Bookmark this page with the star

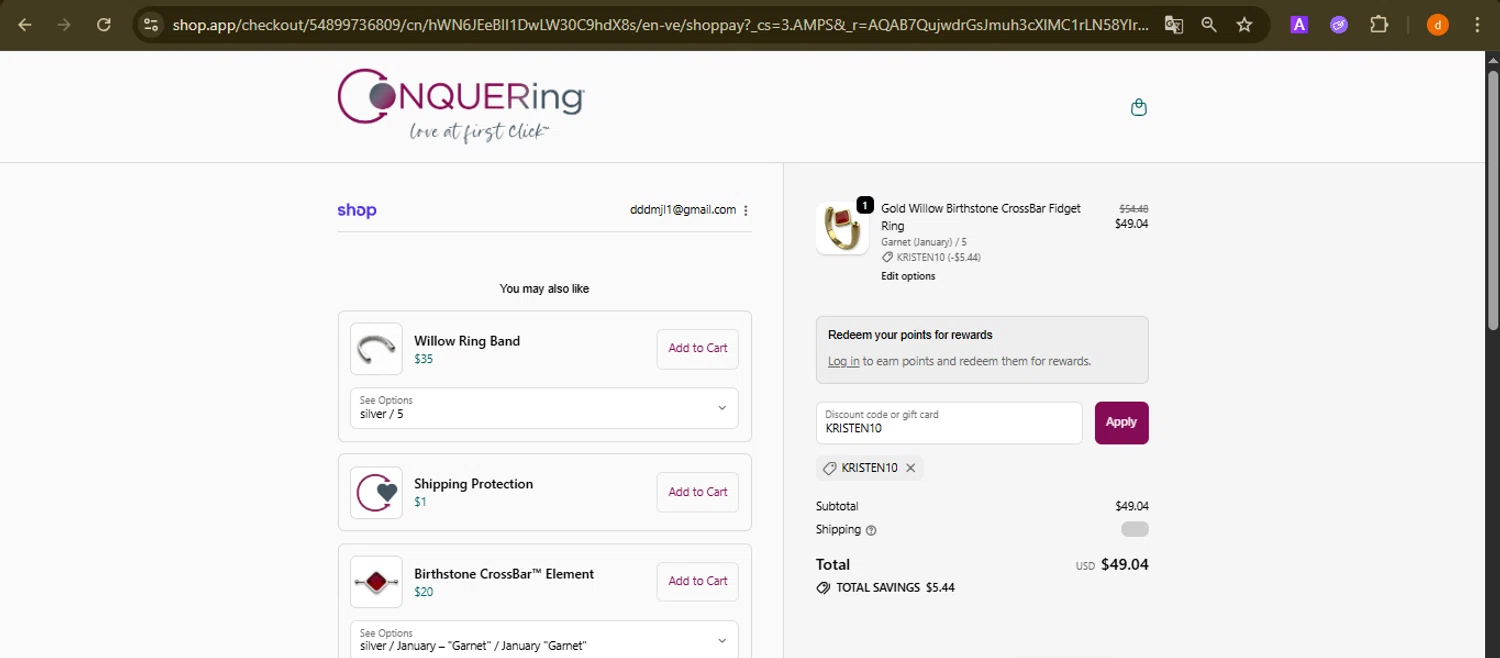(1244, 25)
